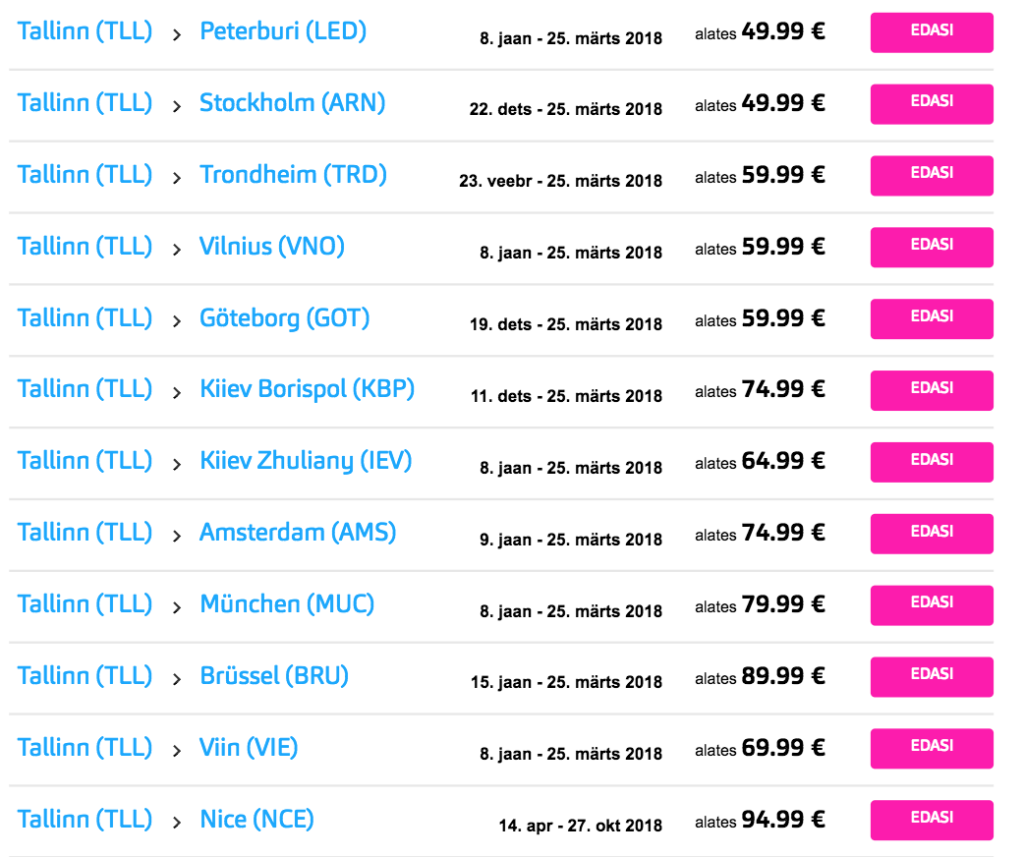
Task: Open the Stockholm (ARN) destination link
Action: point(292,103)
